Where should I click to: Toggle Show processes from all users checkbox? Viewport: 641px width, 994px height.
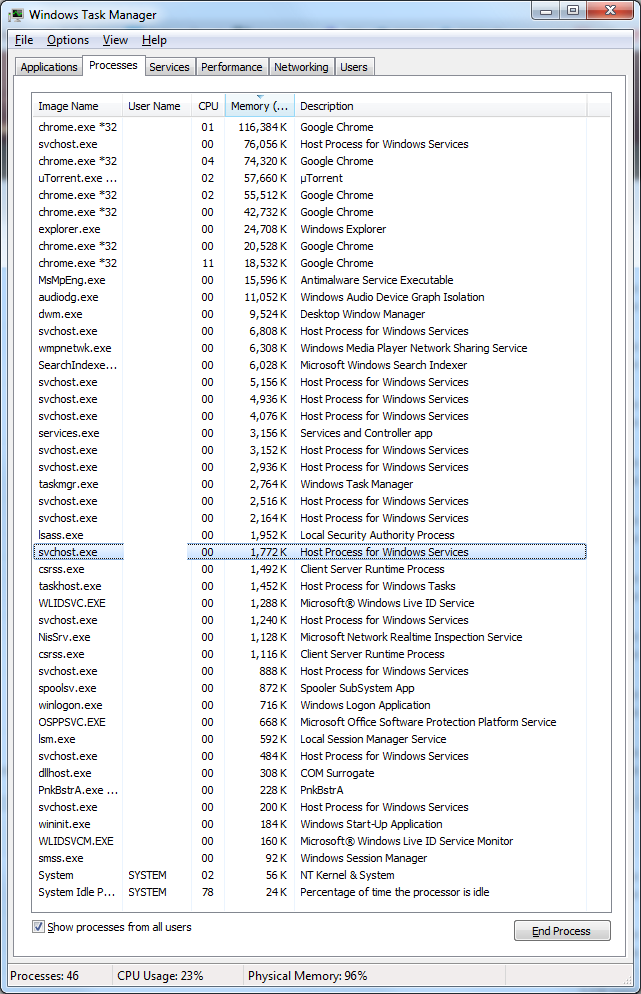pyautogui.click(x=39, y=927)
